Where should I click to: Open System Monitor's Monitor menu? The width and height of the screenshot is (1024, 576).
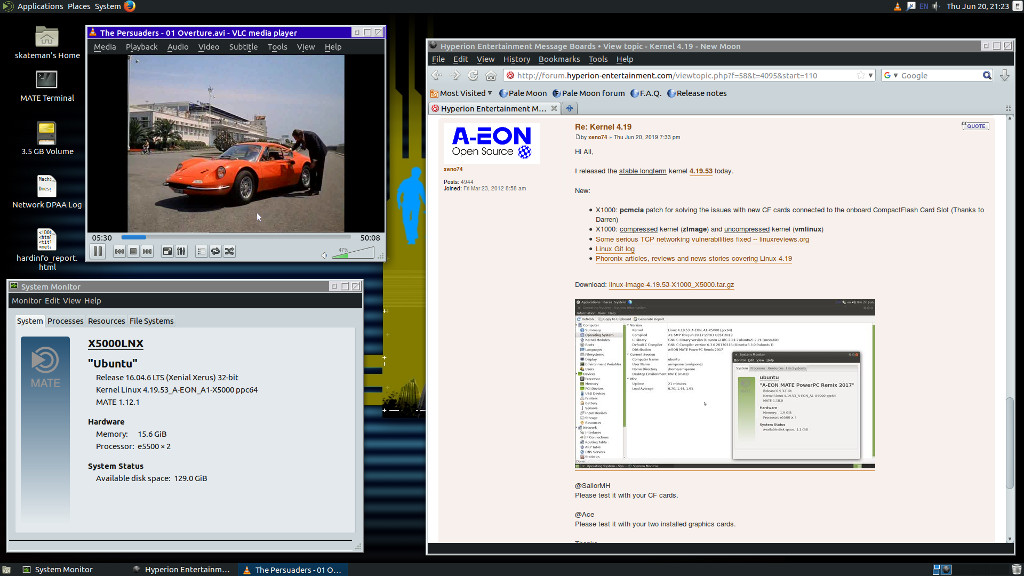[x=26, y=301]
